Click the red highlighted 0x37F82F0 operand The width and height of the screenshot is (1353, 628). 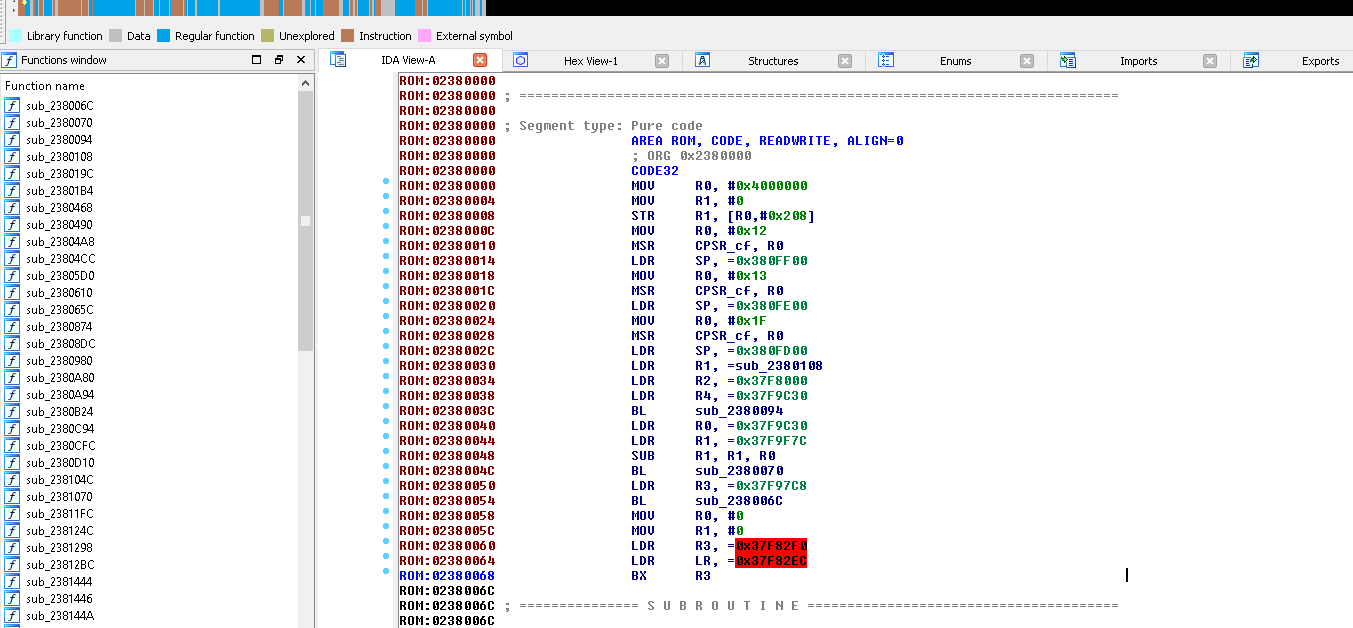pos(771,546)
